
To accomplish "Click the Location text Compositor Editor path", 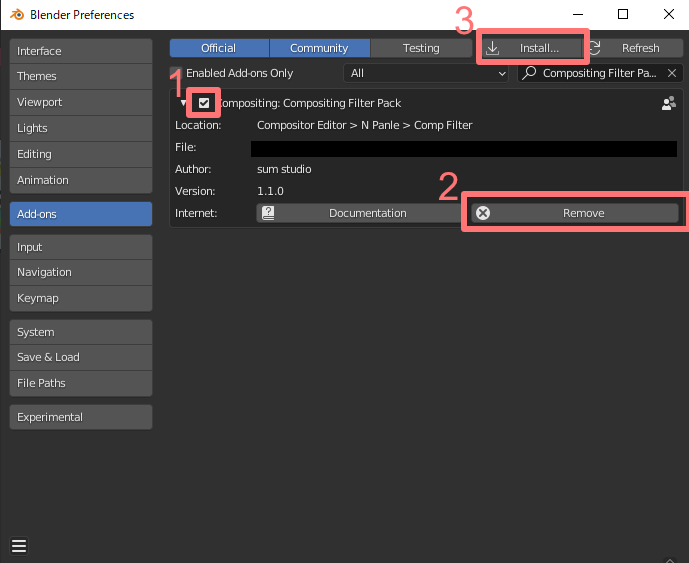I will [364, 125].
